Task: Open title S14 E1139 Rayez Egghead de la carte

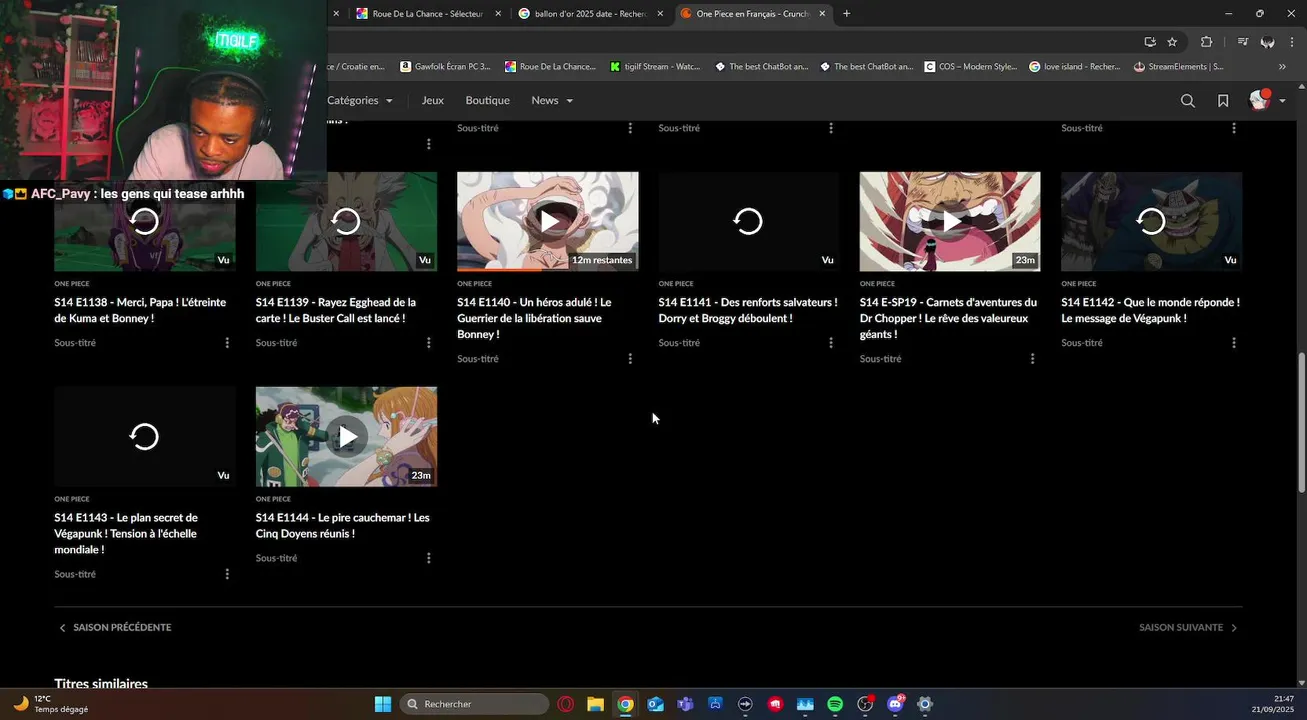Action: coord(336,310)
